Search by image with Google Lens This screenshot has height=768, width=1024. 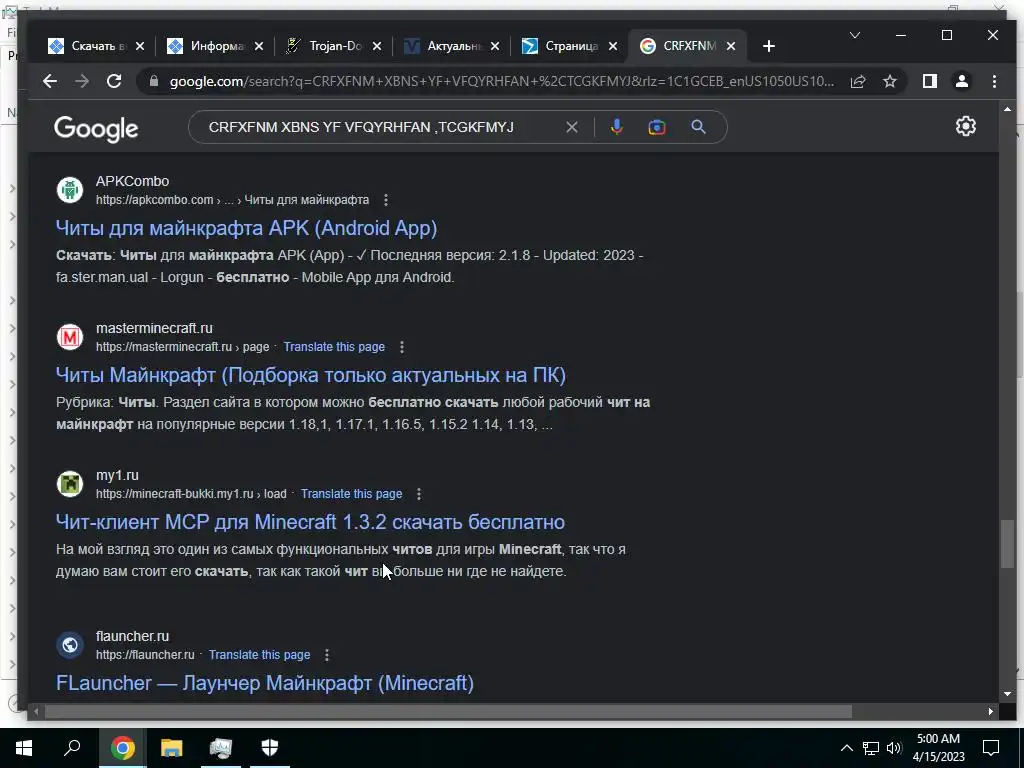click(657, 127)
